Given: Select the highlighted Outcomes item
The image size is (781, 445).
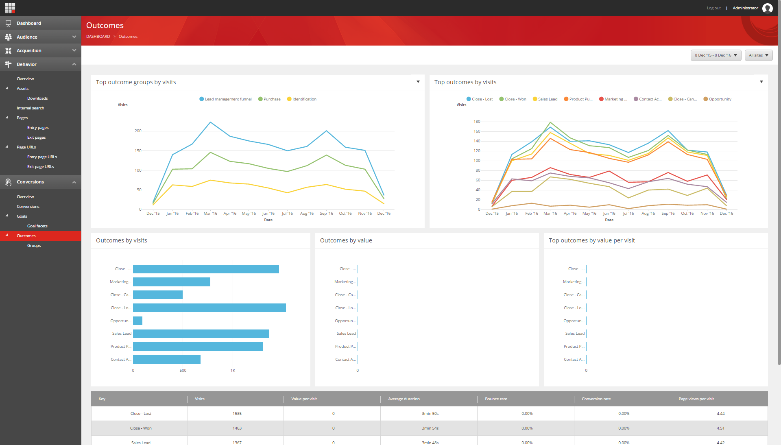Looking at the screenshot, I should 40,236.
